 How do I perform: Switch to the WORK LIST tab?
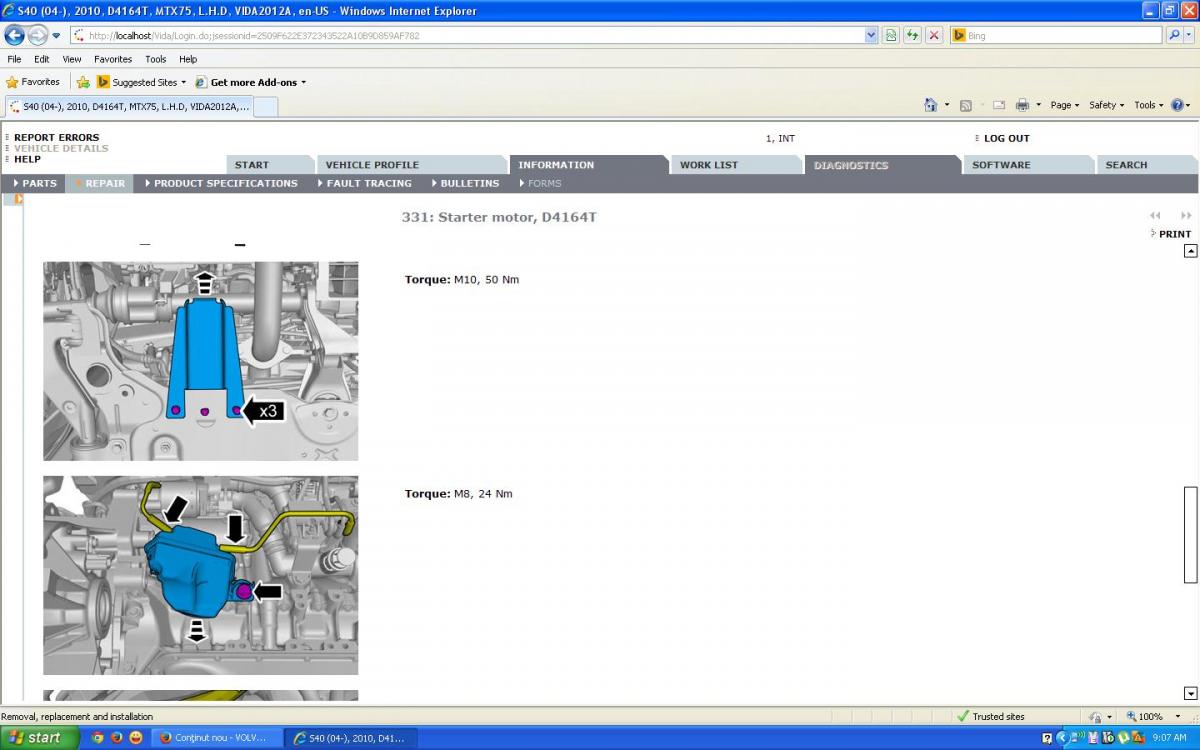point(737,165)
